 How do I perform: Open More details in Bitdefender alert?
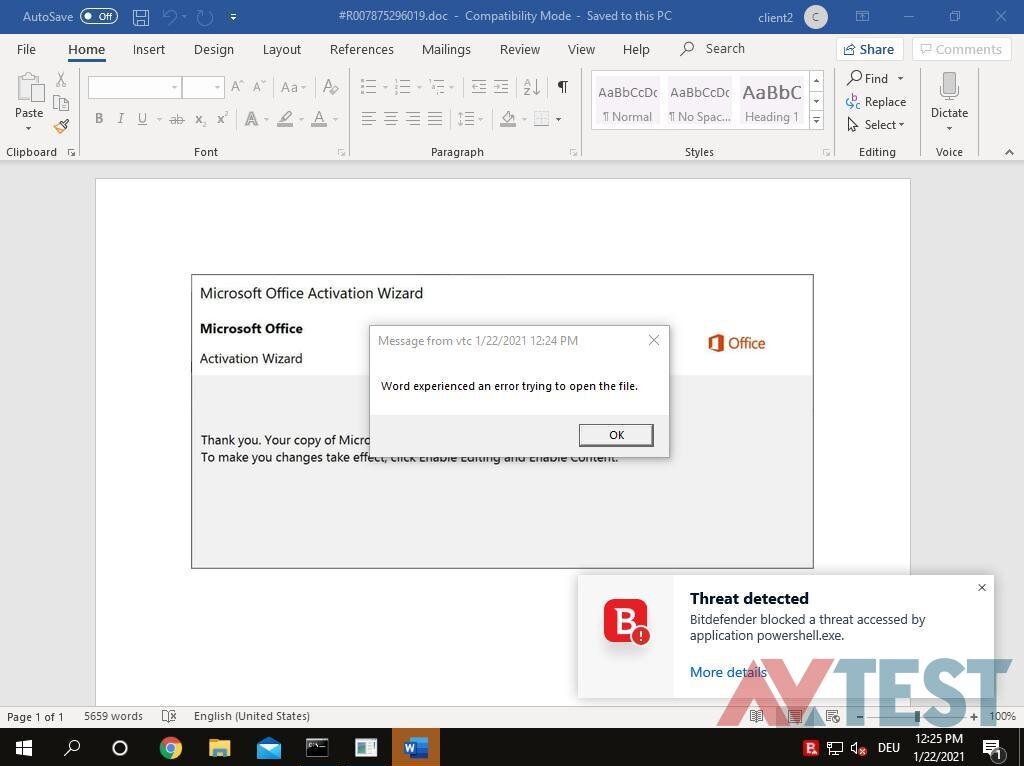727,672
